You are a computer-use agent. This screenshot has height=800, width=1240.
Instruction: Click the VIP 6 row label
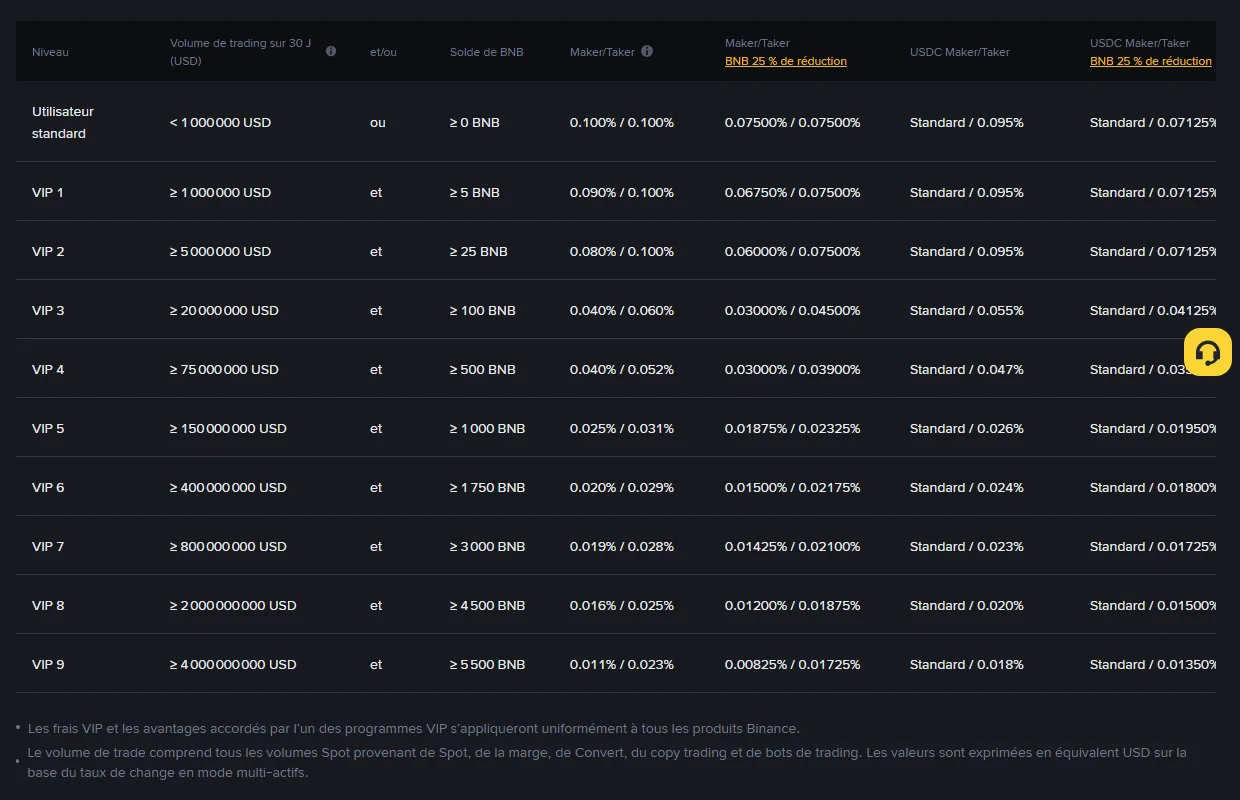(x=48, y=487)
